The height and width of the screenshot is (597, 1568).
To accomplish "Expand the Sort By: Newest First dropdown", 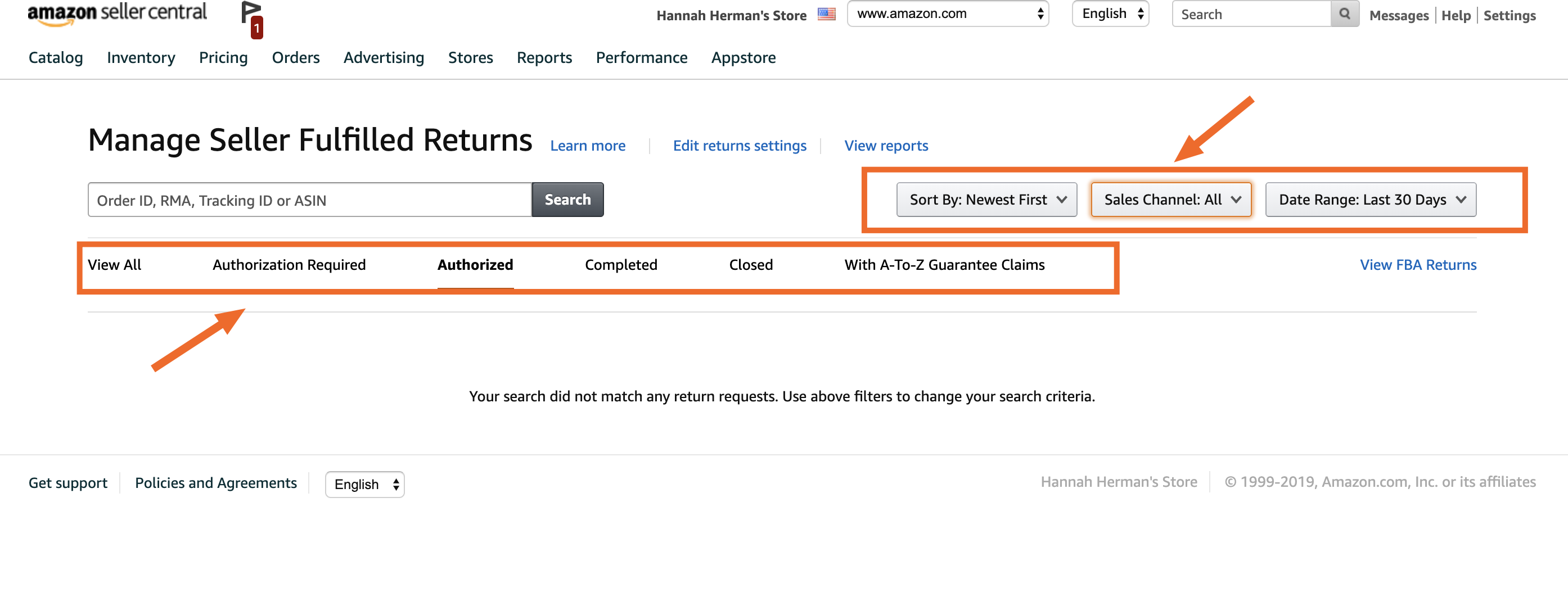I will click(986, 200).
